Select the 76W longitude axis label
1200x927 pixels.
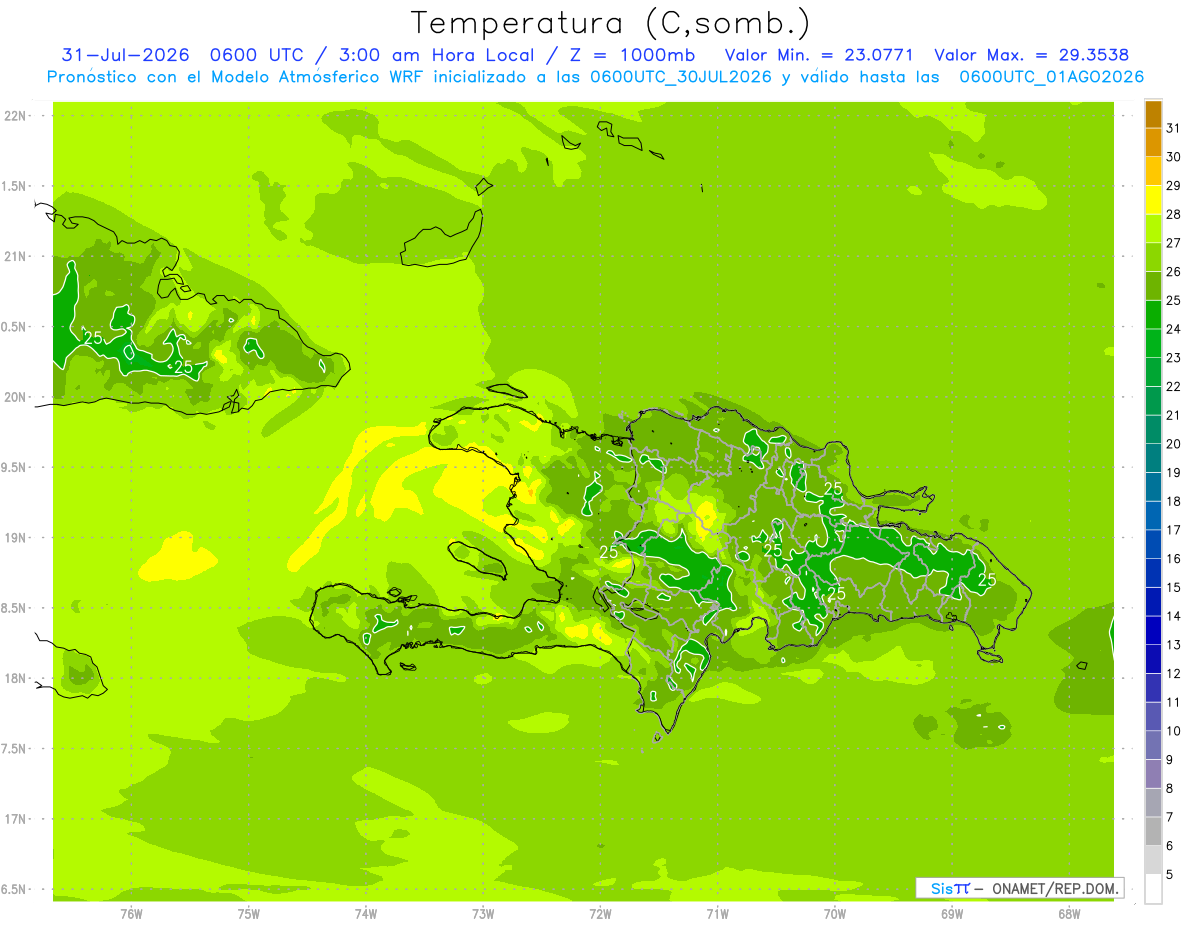pos(131,913)
